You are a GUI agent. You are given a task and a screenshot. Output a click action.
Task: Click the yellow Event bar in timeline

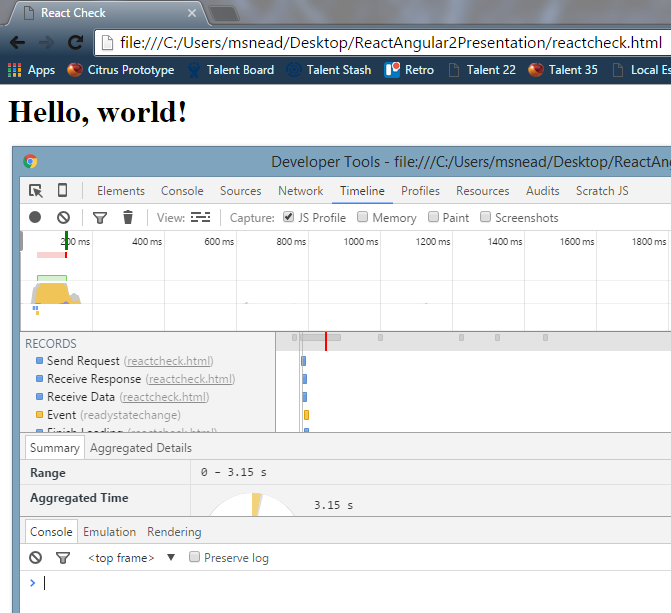point(306,415)
